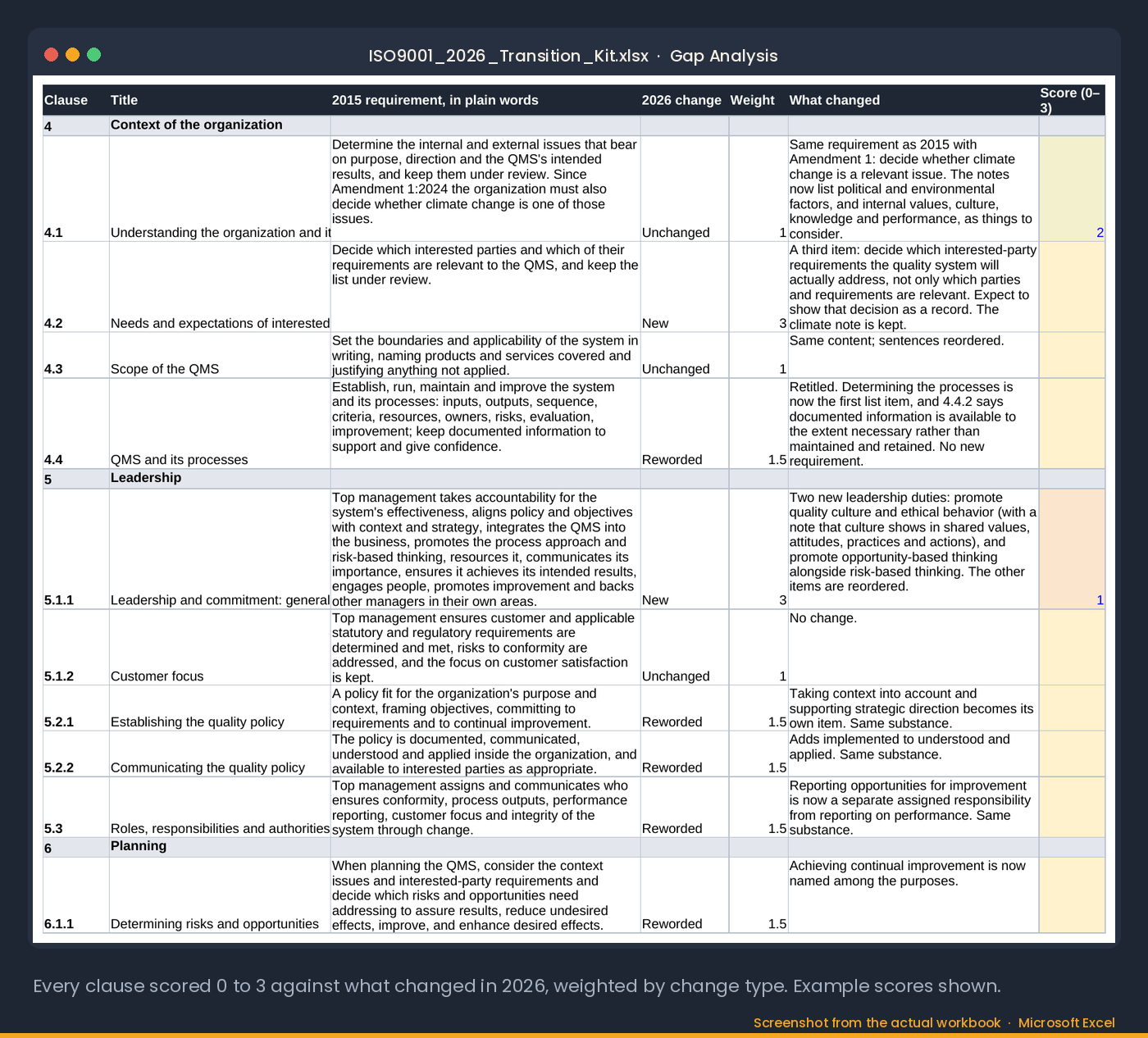This screenshot has width=1148, height=1038.
Task: Select the "QMS and its processes" cell
Action: [x=220, y=424]
